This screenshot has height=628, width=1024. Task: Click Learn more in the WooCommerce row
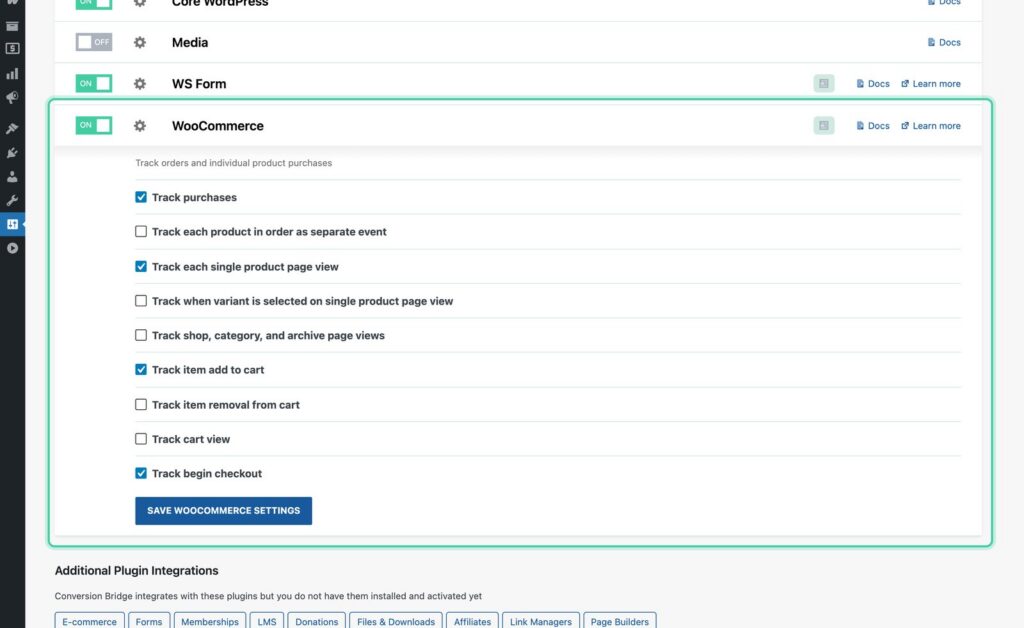click(x=931, y=125)
